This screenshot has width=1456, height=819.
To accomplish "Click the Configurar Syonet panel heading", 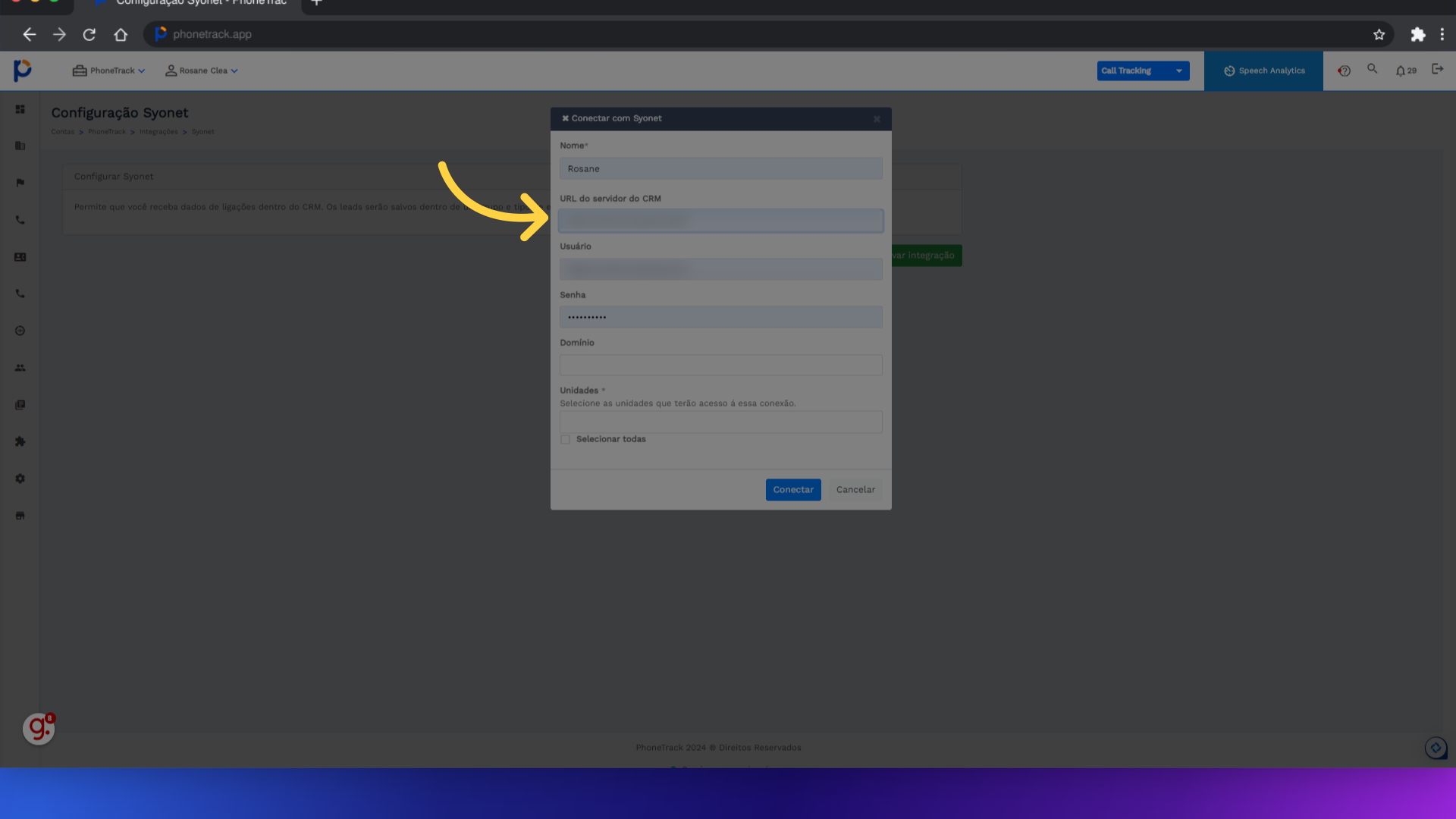I will (114, 176).
